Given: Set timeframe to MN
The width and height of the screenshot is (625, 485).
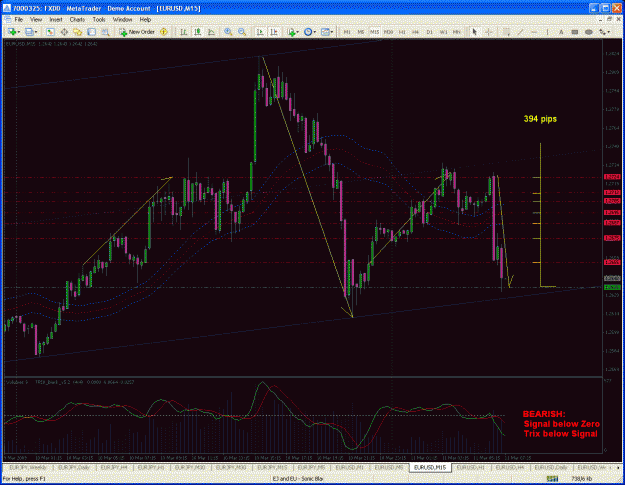Looking at the screenshot, I should click(x=457, y=32).
